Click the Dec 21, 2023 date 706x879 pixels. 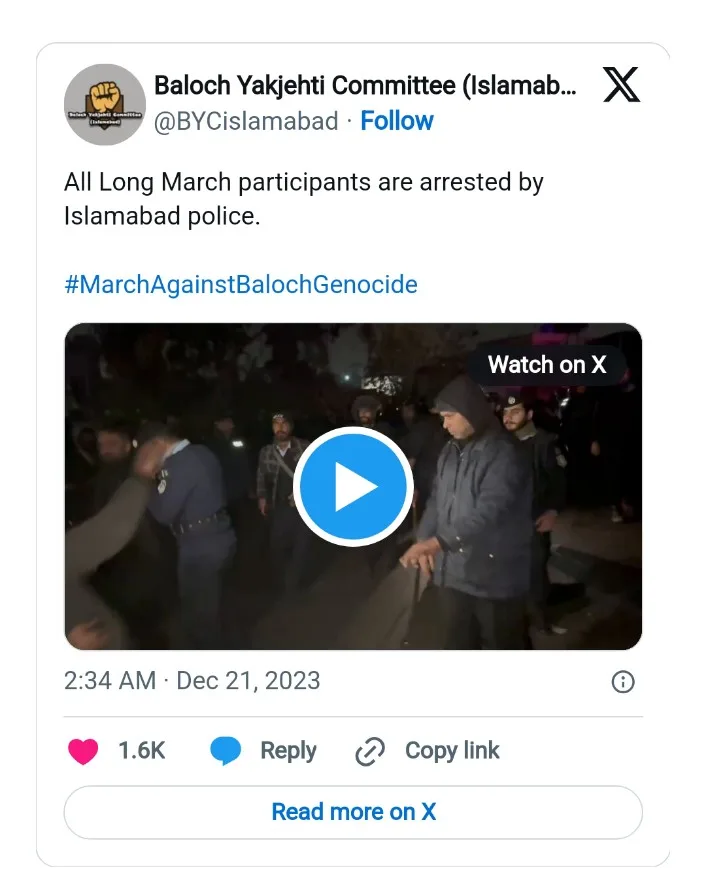click(x=248, y=681)
